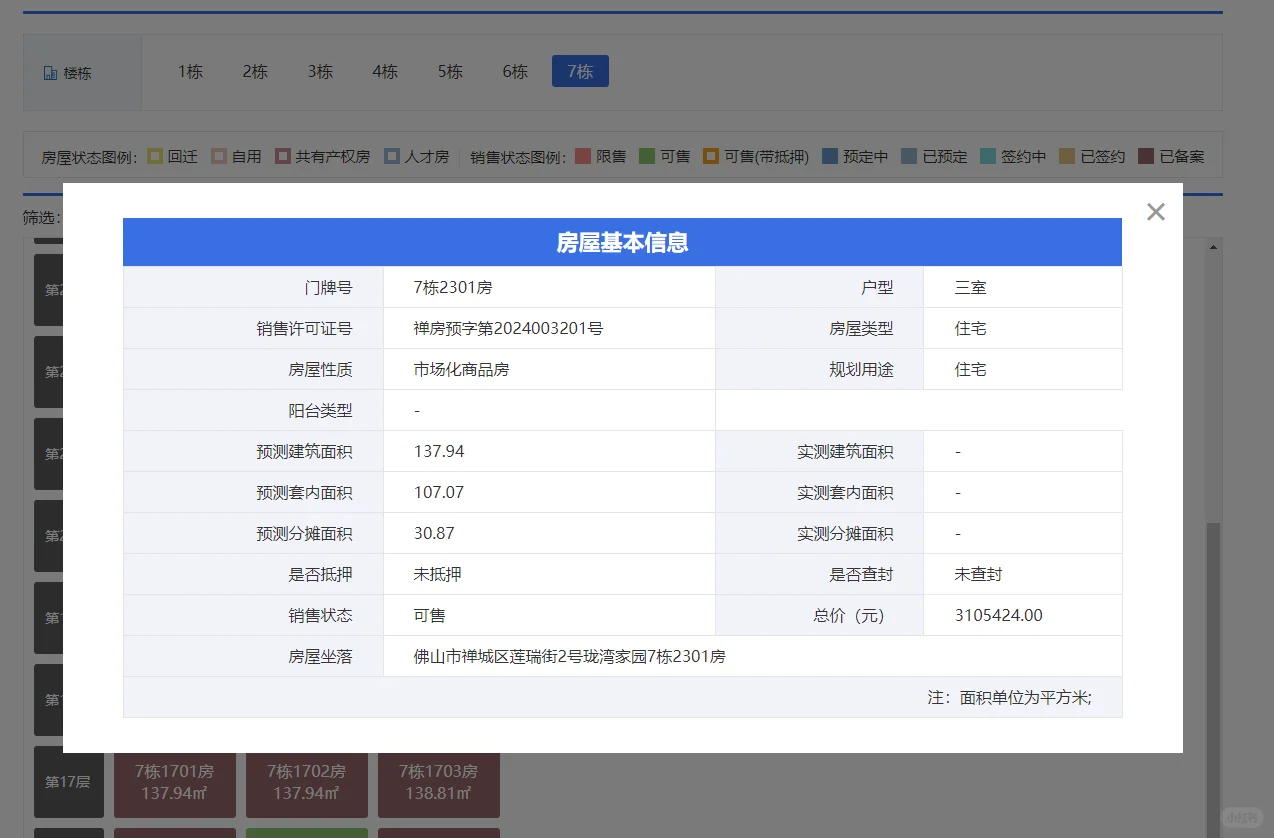This screenshot has height=838, width=1274.
Task: Click the 预定中 legend swatch
Action: [830, 156]
